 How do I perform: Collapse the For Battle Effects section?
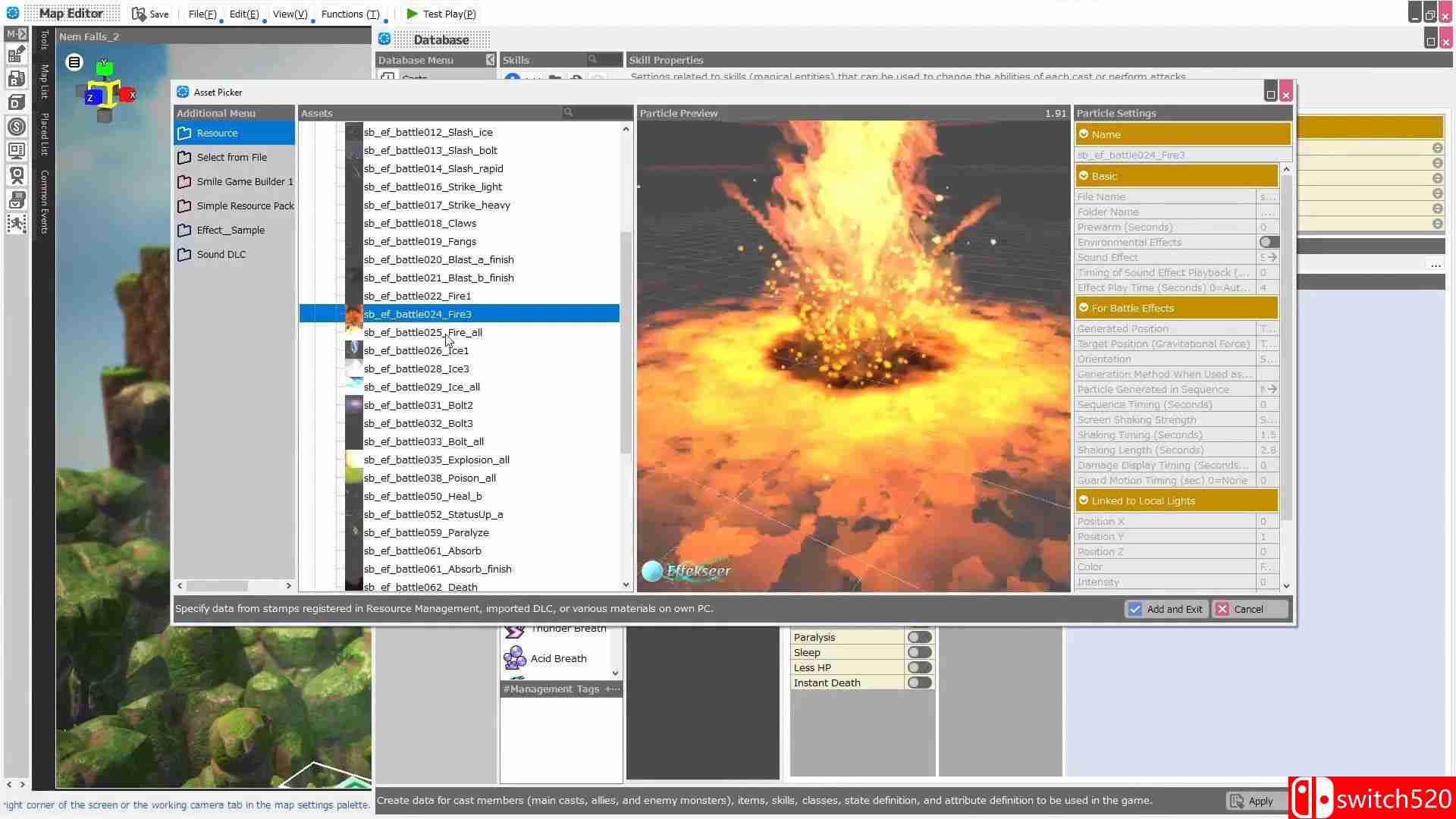click(1084, 308)
